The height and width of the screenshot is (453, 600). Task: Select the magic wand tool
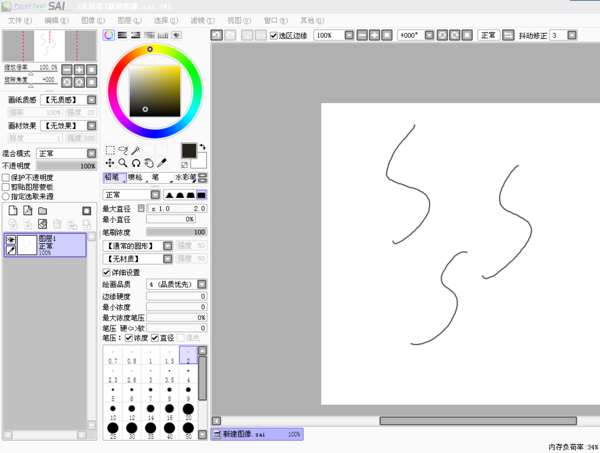click(x=136, y=151)
